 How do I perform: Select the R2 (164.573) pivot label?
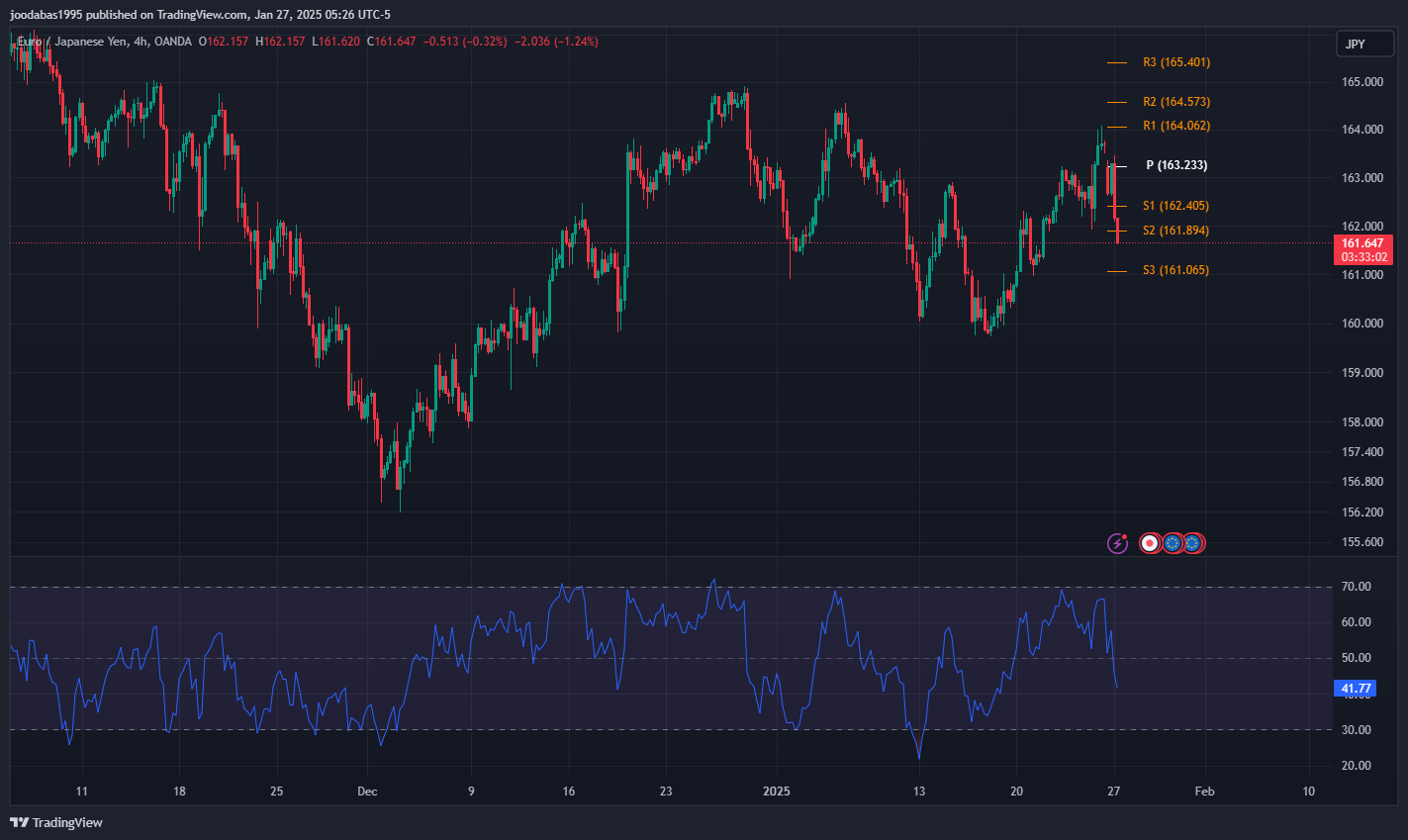(x=1176, y=102)
